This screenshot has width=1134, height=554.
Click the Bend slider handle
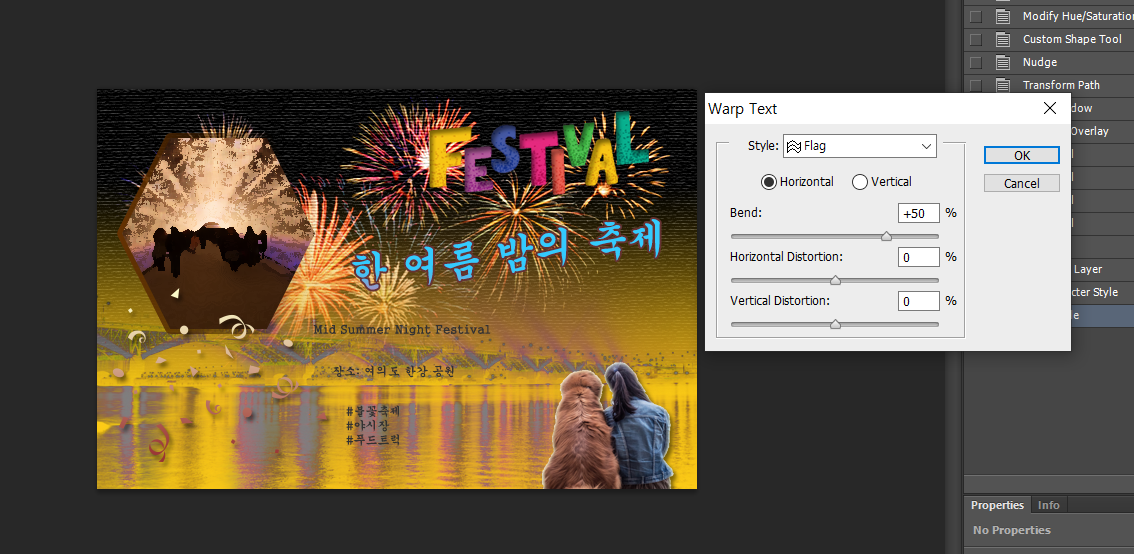[x=886, y=237]
